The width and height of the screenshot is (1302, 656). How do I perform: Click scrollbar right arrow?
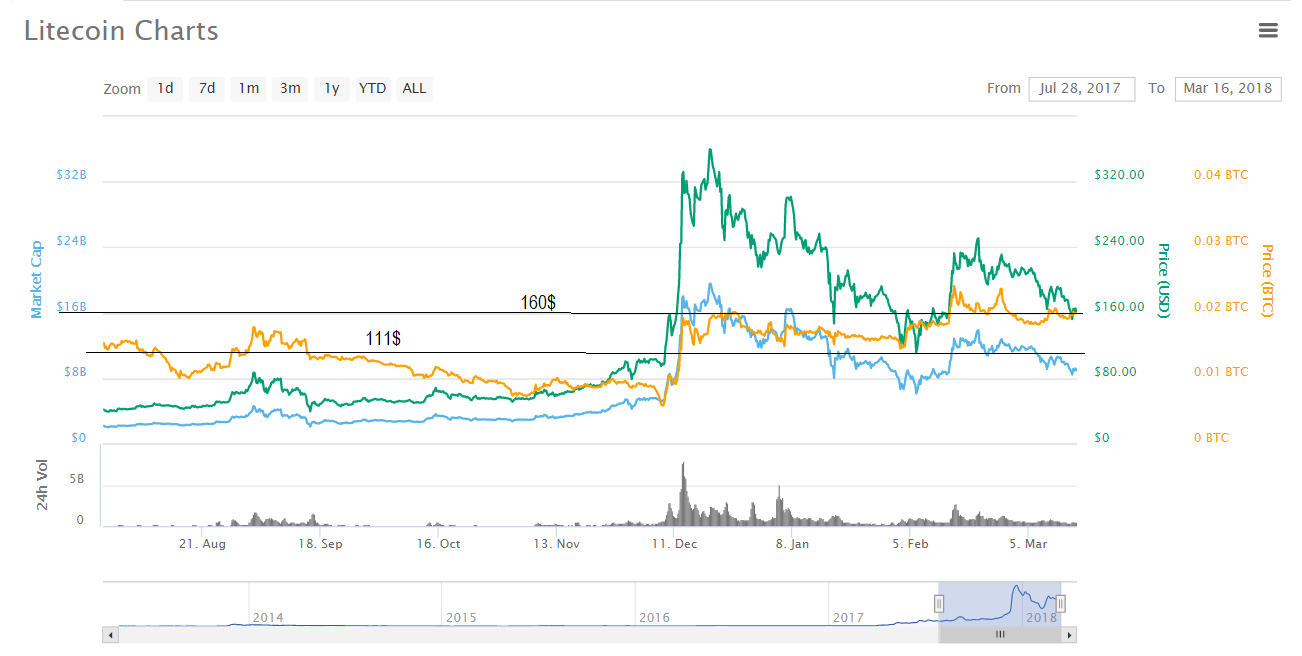click(1069, 634)
